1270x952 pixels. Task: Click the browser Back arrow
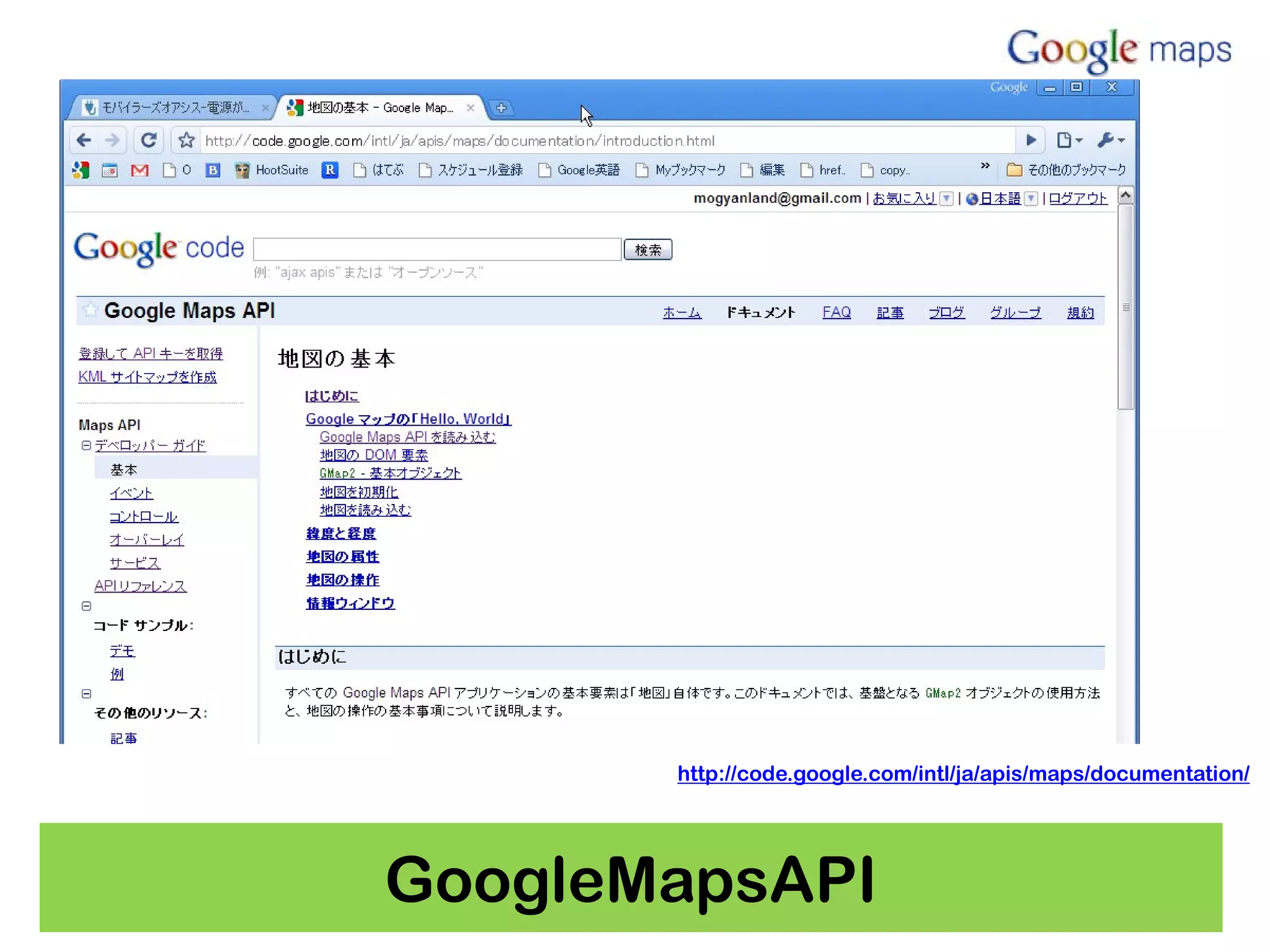pos(84,141)
